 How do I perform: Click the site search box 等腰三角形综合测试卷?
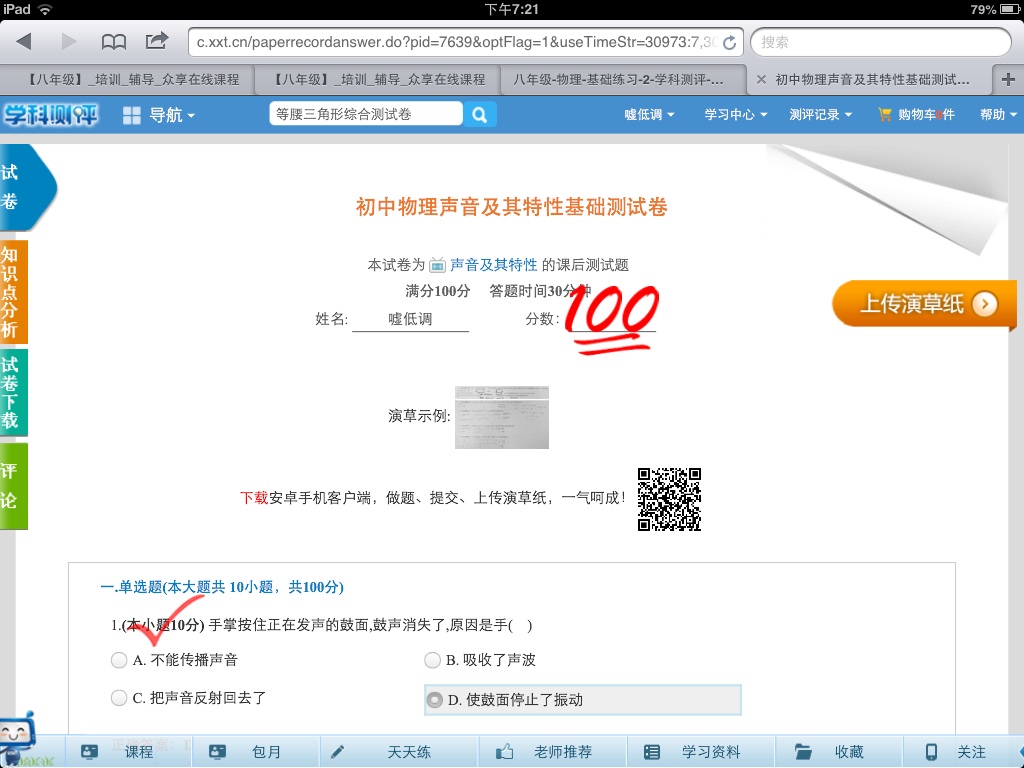pos(366,115)
